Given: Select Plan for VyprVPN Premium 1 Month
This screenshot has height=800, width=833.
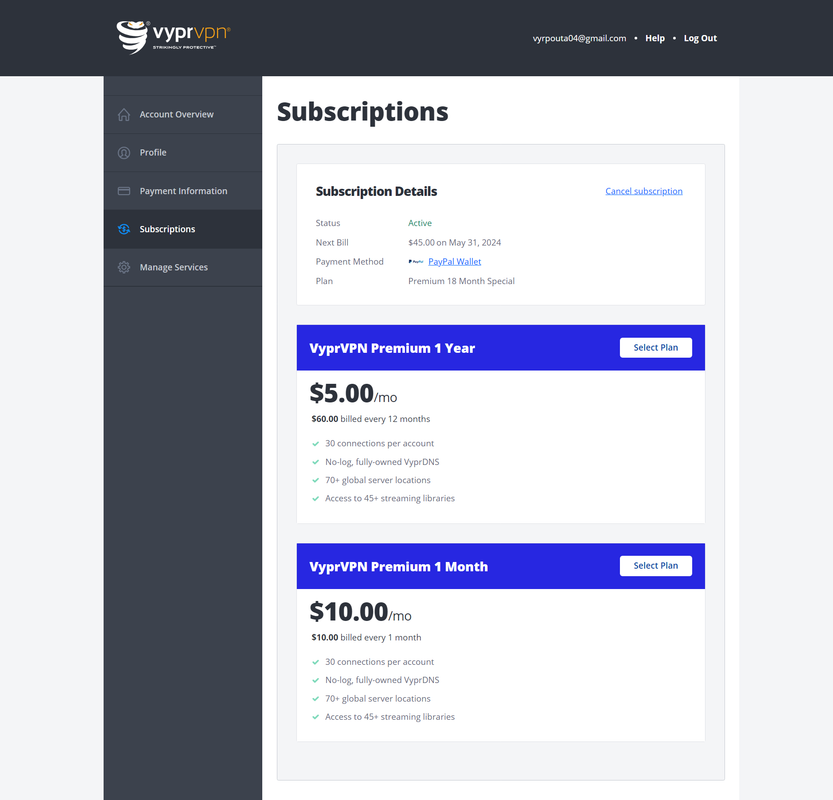Looking at the screenshot, I should [x=656, y=566].
